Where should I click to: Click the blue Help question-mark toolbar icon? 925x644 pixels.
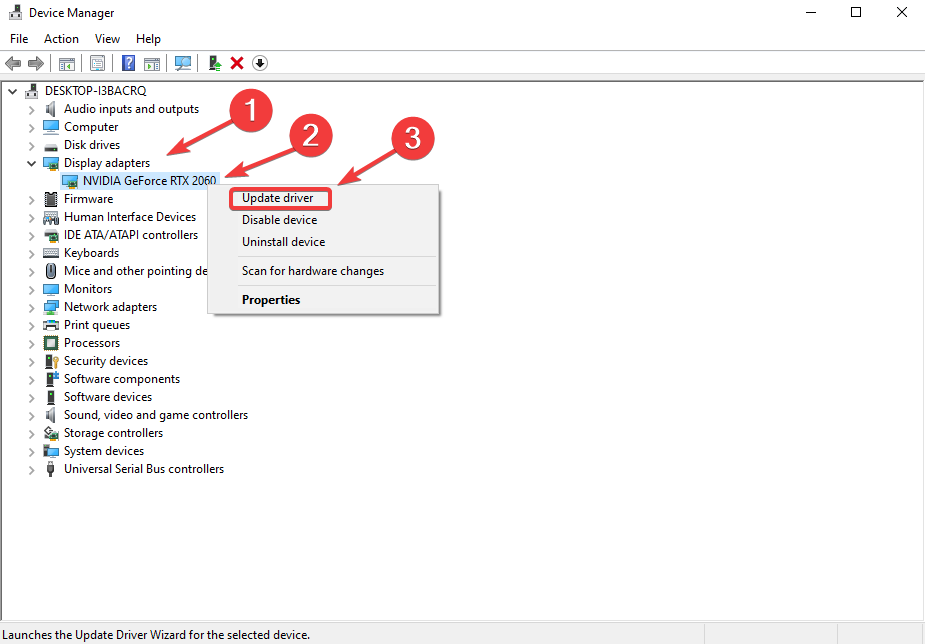click(x=128, y=63)
